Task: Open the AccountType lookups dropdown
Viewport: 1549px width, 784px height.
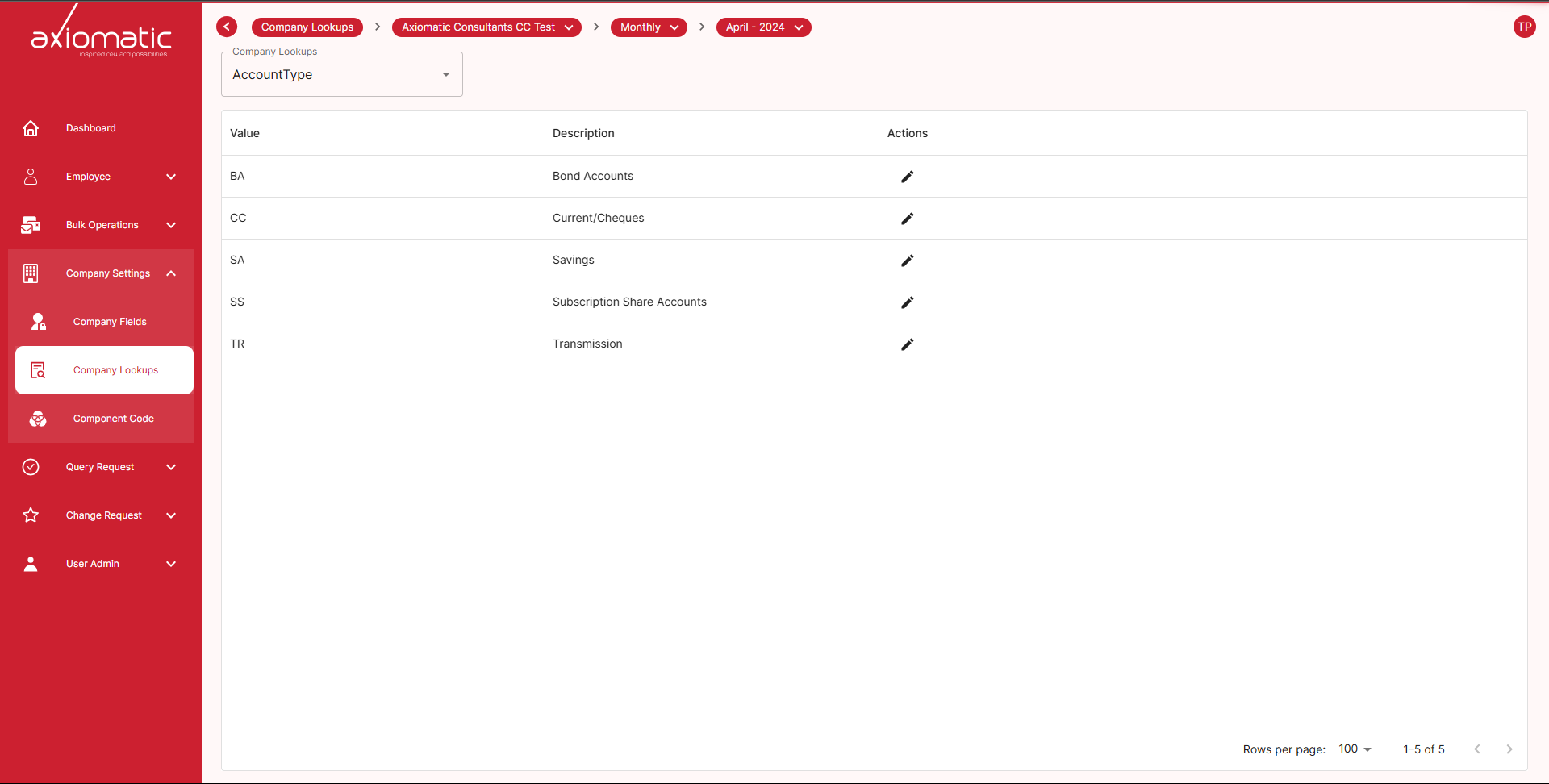Action: tap(341, 74)
